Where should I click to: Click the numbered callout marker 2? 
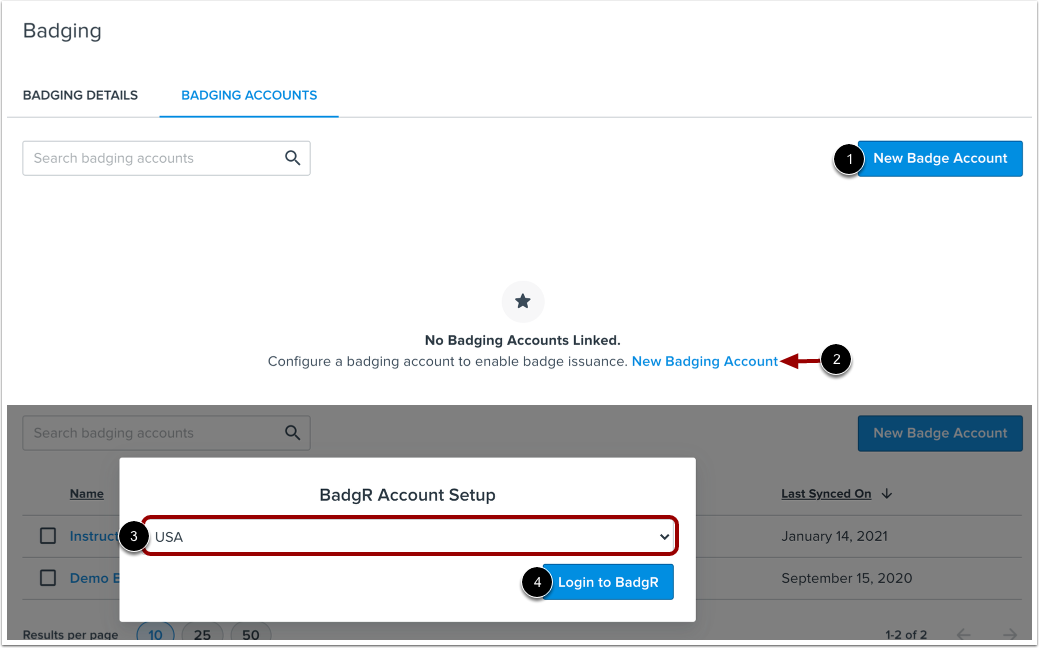click(836, 360)
